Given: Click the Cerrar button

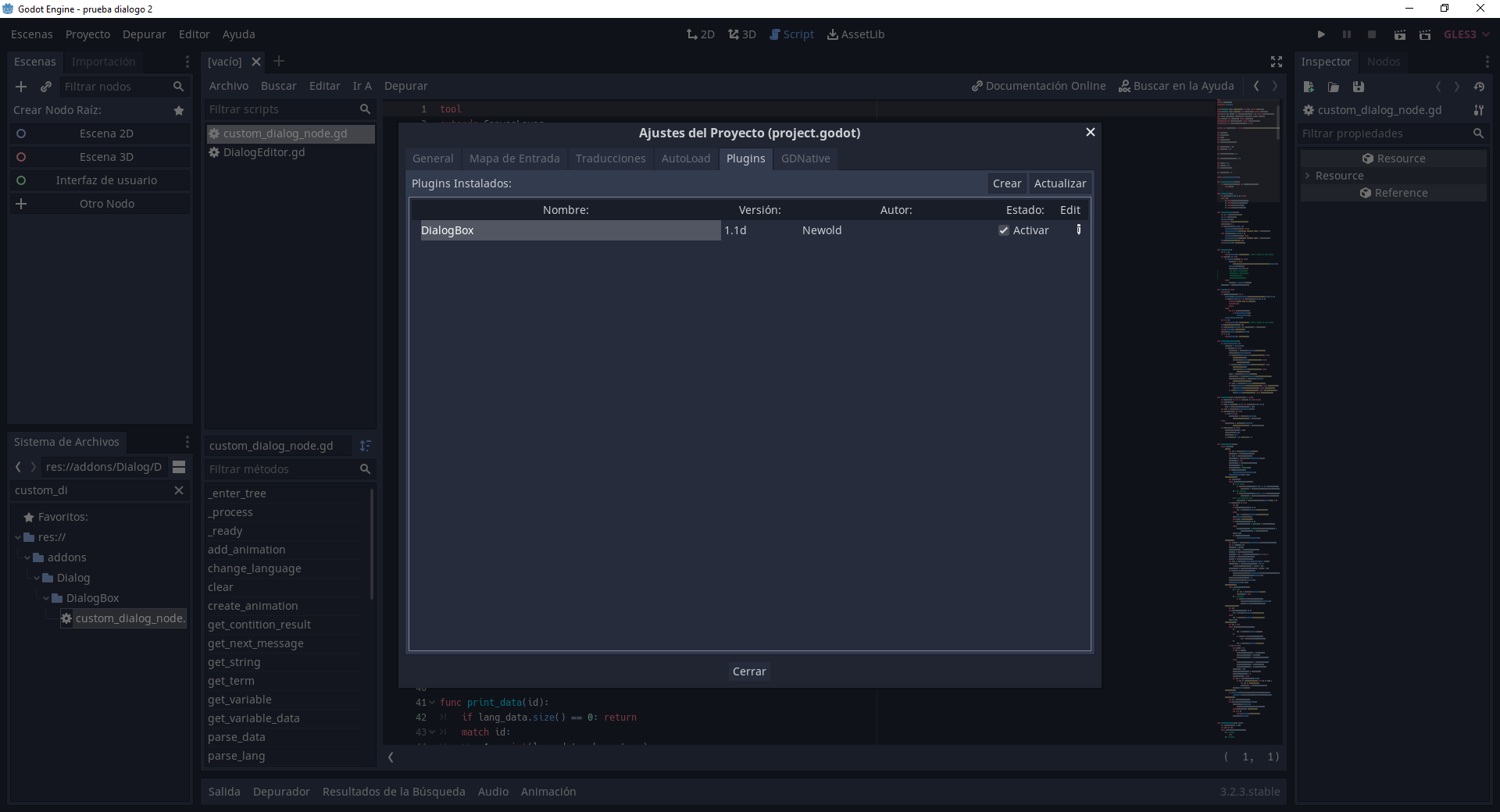Looking at the screenshot, I should tap(749, 671).
